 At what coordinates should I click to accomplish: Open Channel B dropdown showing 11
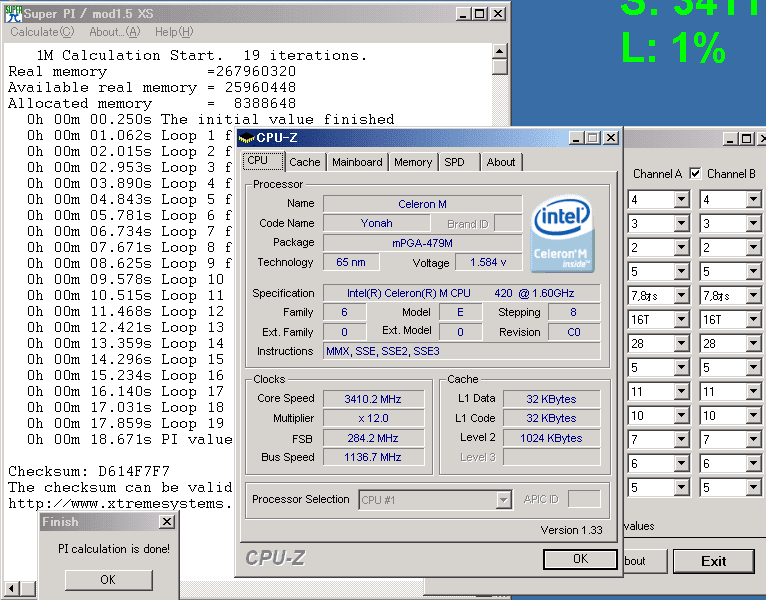coord(753,391)
